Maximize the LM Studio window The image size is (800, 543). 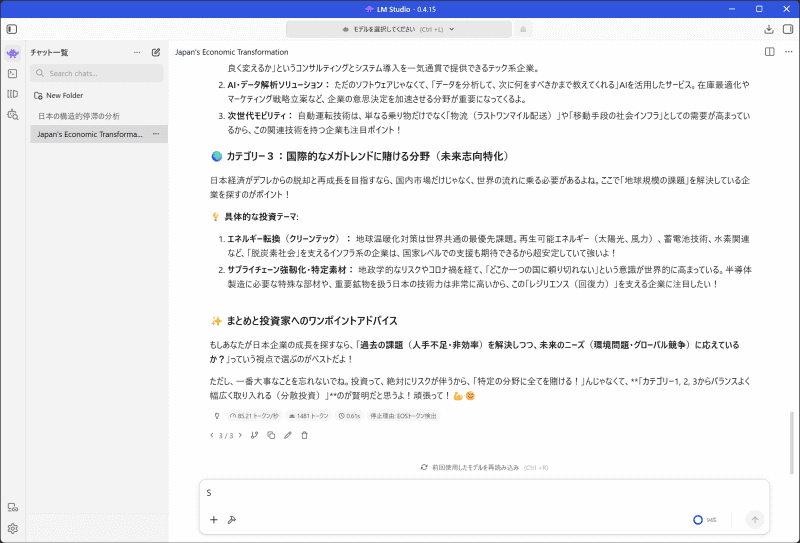point(759,9)
